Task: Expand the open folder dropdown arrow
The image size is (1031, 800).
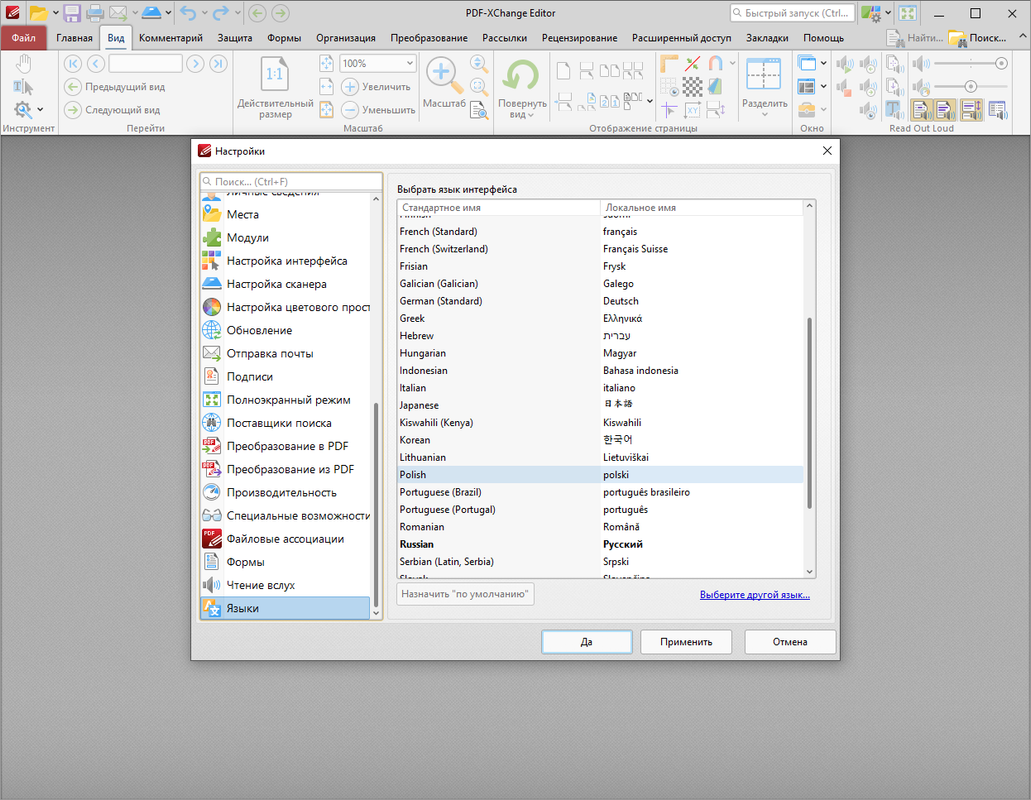Action: click(x=55, y=12)
